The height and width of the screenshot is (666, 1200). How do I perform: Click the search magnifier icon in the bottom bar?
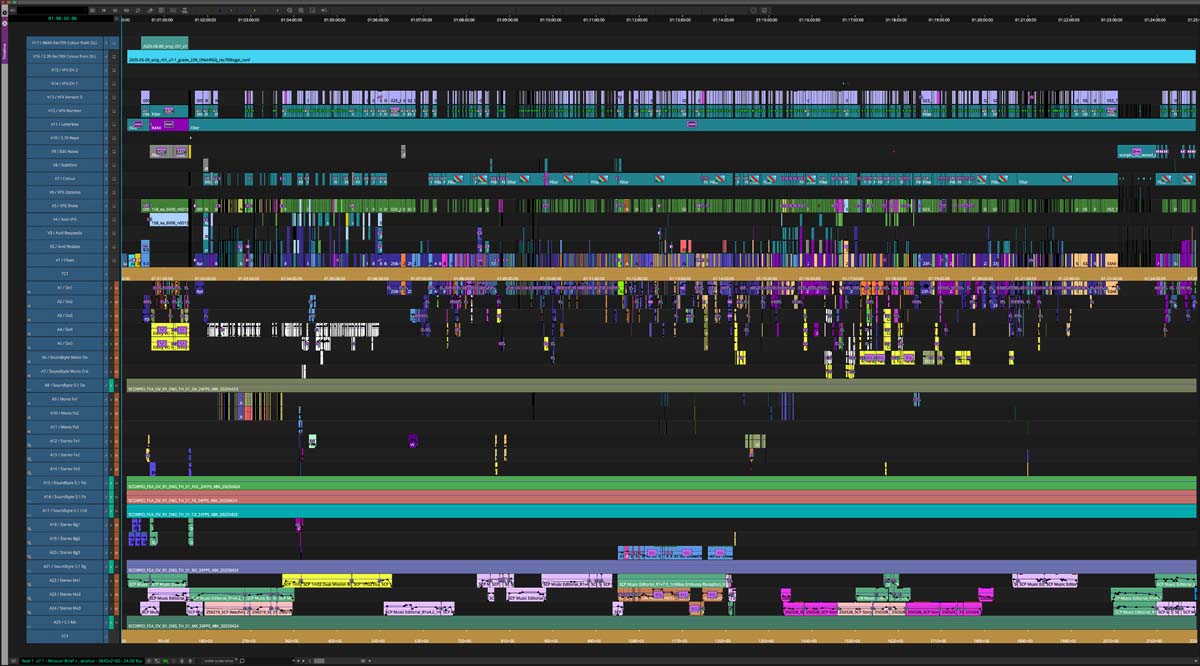point(242,660)
